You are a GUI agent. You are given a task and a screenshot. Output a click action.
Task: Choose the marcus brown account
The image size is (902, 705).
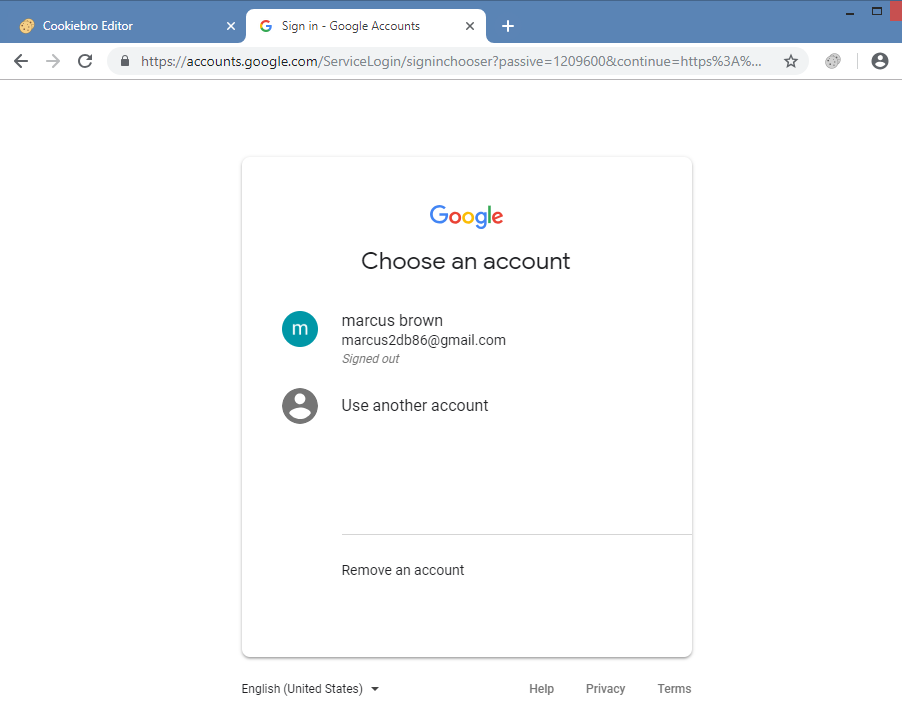point(467,339)
